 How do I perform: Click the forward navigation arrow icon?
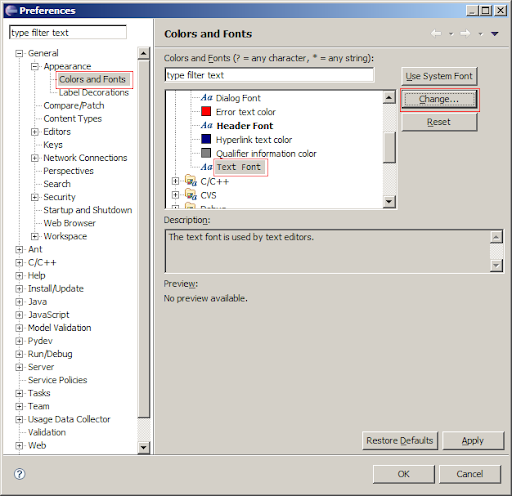(465, 34)
